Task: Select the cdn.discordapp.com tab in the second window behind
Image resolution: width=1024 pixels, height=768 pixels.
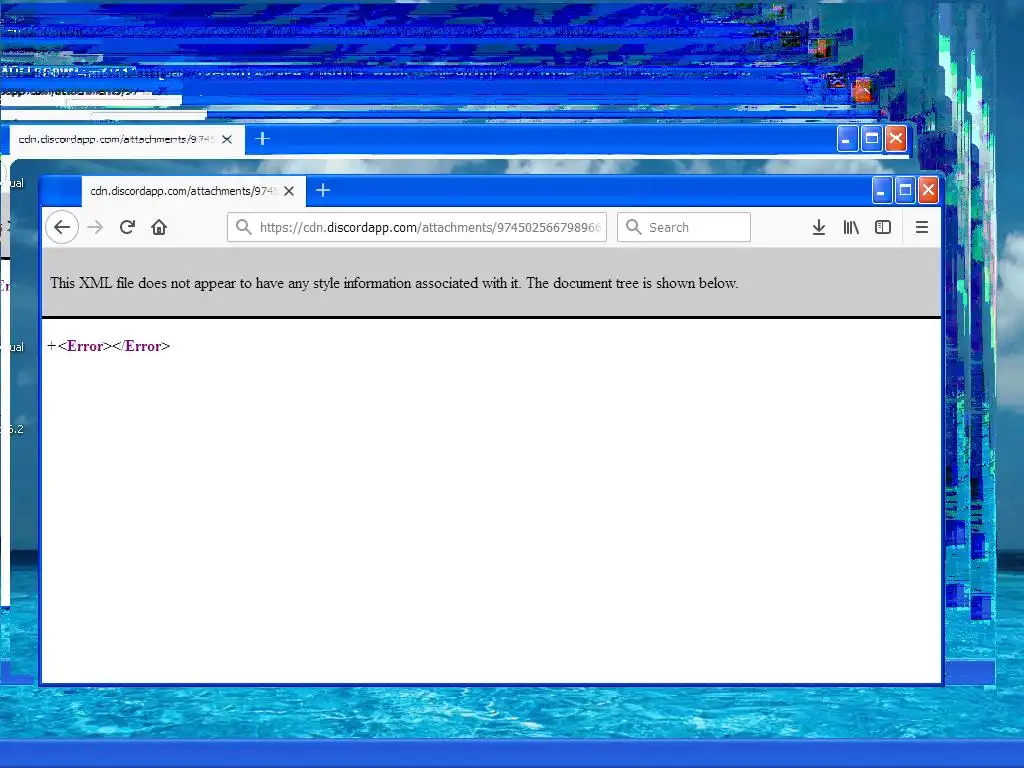Action: tap(127, 139)
